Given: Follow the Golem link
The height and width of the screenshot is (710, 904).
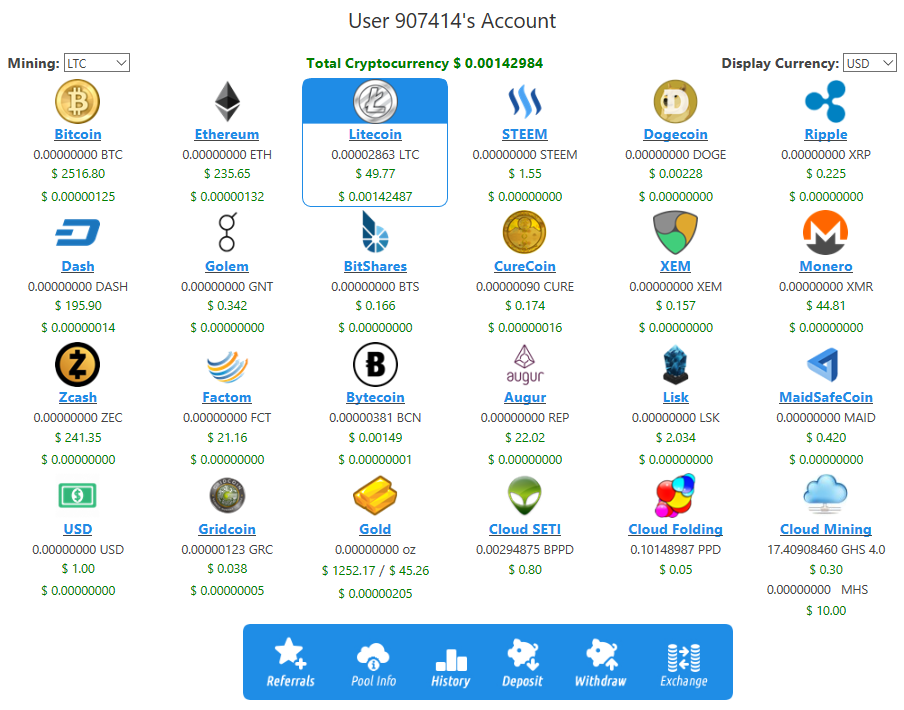Looking at the screenshot, I should 227,266.
